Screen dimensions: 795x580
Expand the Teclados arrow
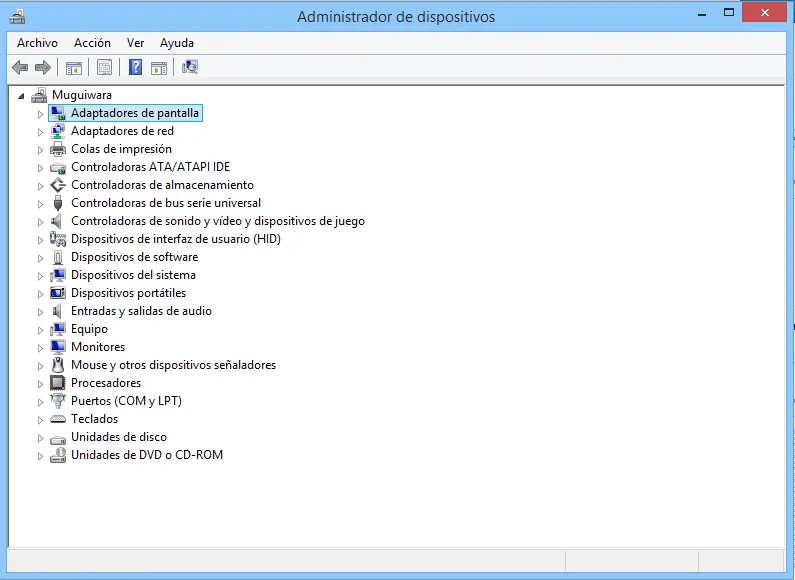(40, 420)
